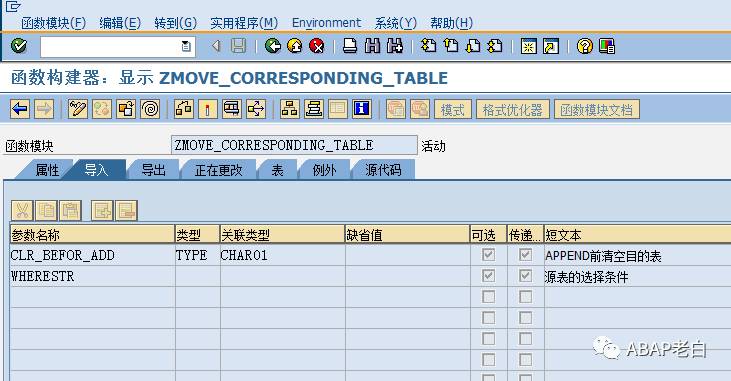
Task: Open the 编辑(E) menu
Action: [x=120, y=22]
